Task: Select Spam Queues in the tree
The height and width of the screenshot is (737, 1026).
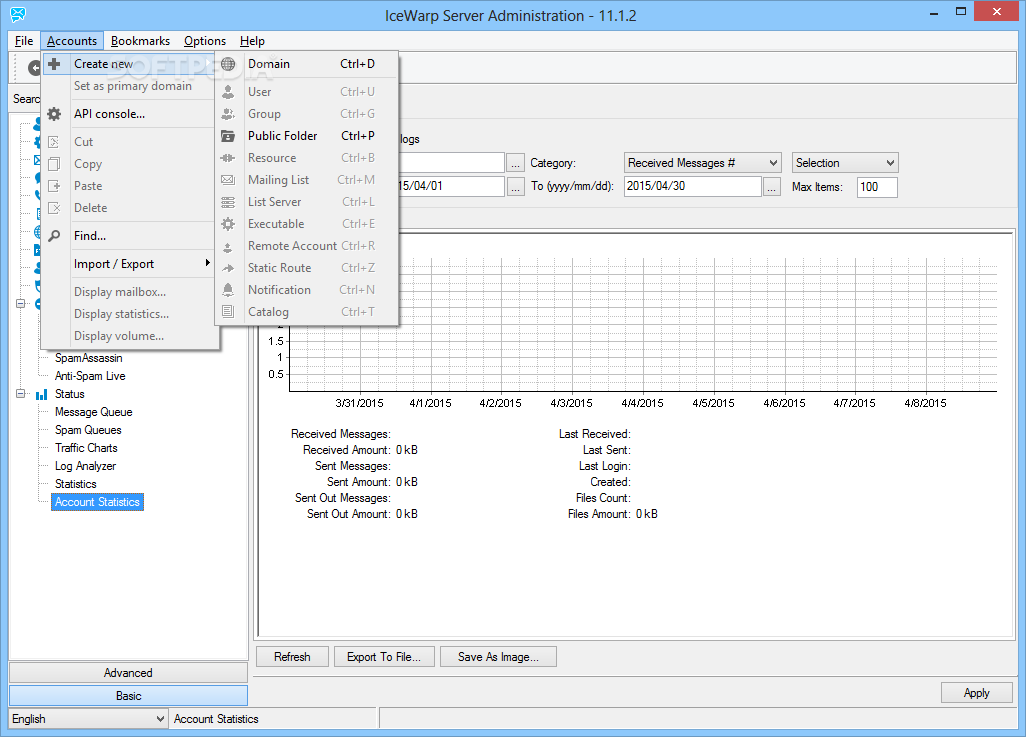Action: 88,430
